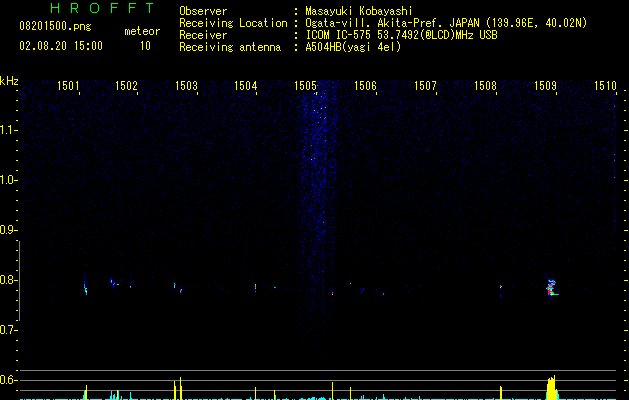This screenshot has height=400, width=629.
Task: Click the 0.6 kHz frequency label
Action: [x=8, y=380]
